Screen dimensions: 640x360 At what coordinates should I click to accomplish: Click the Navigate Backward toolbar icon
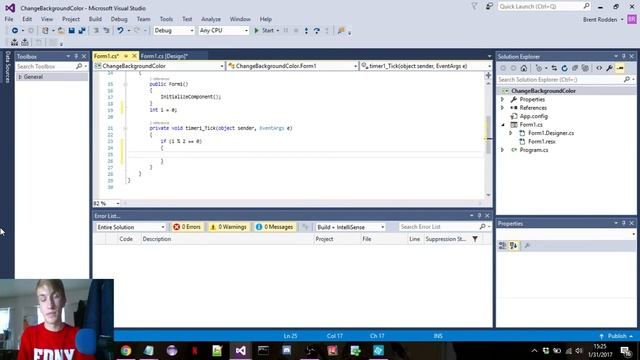15,31
